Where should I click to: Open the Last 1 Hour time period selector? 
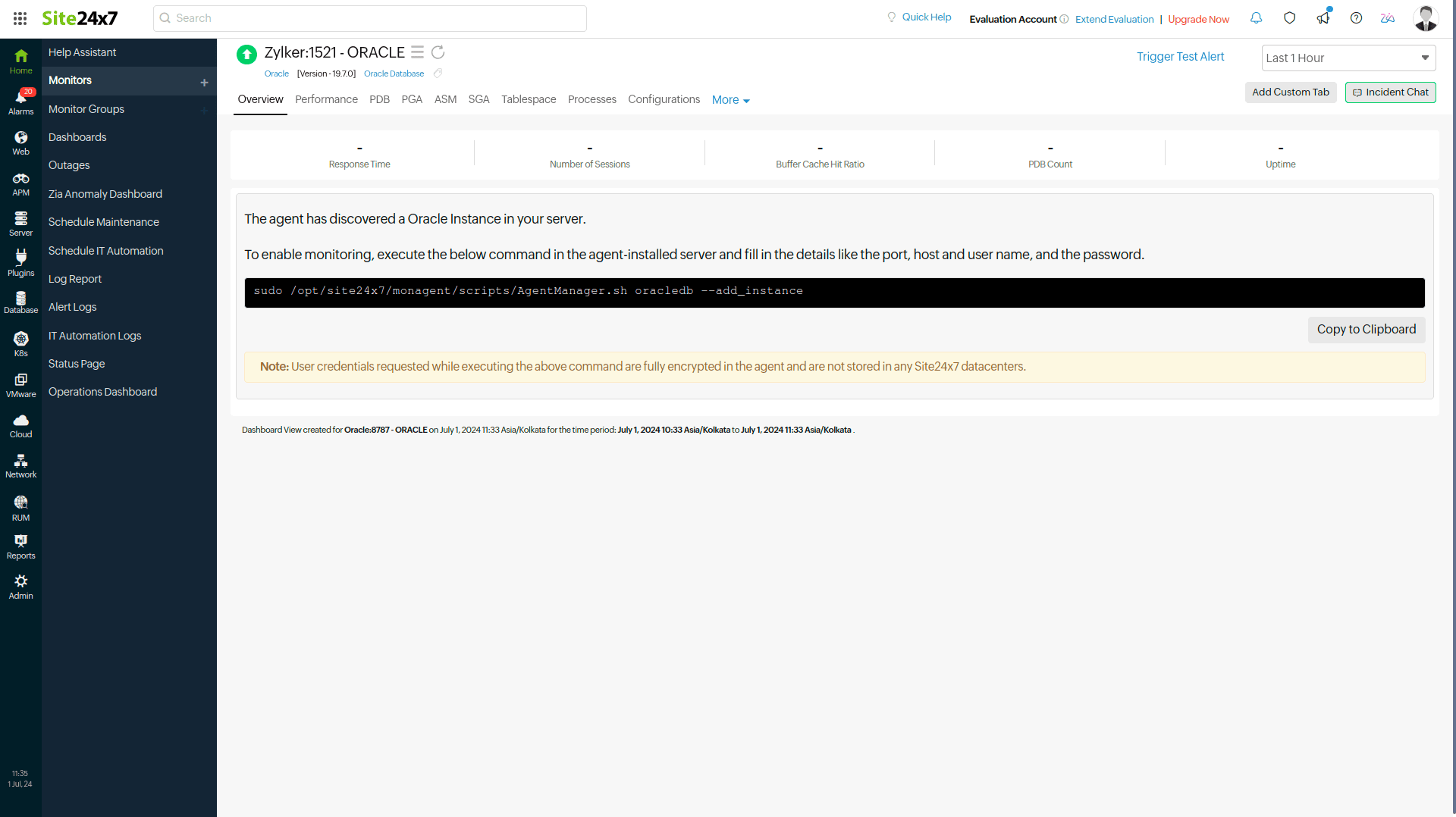[1348, 58]
